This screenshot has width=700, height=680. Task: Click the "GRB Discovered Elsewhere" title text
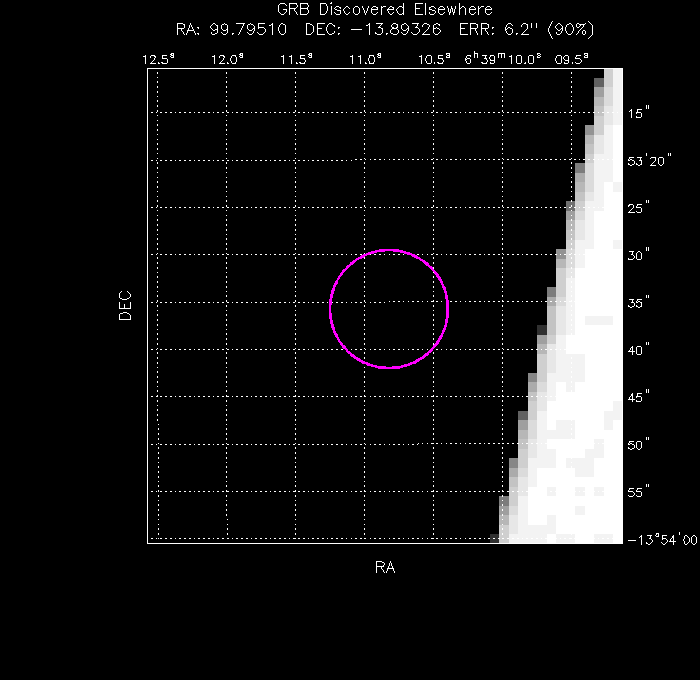(385, 10)
